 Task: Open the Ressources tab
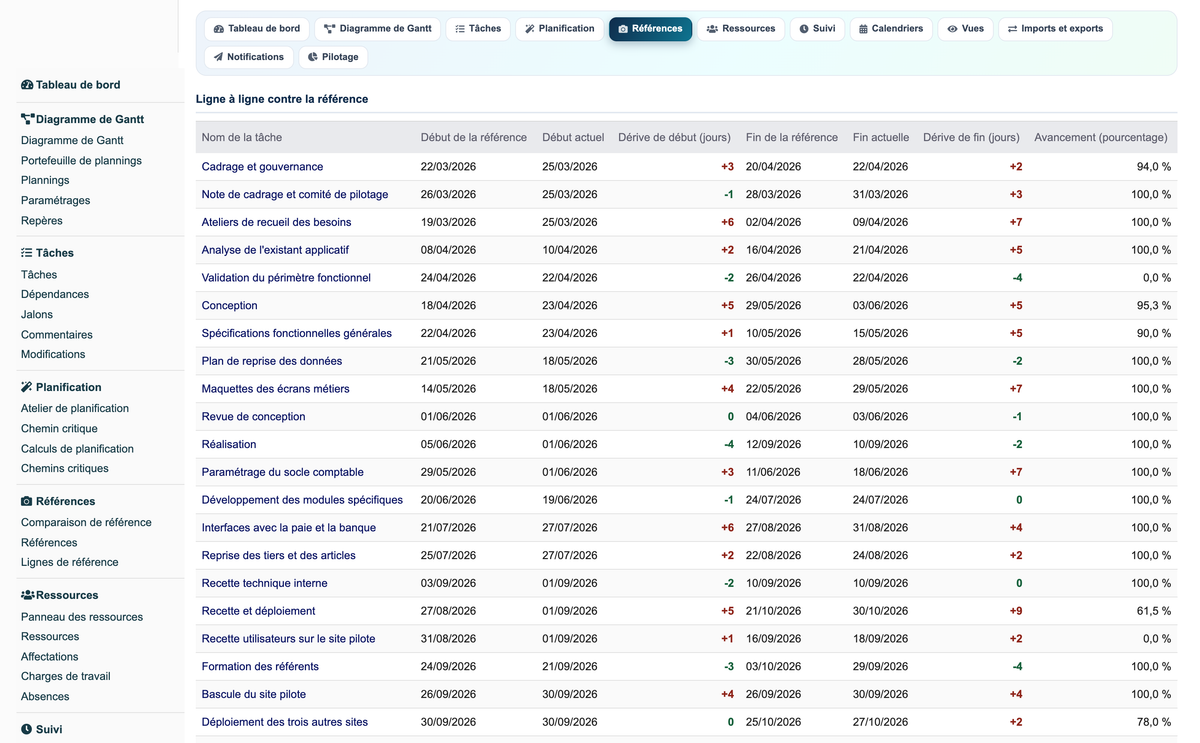(x=741, y=29)
